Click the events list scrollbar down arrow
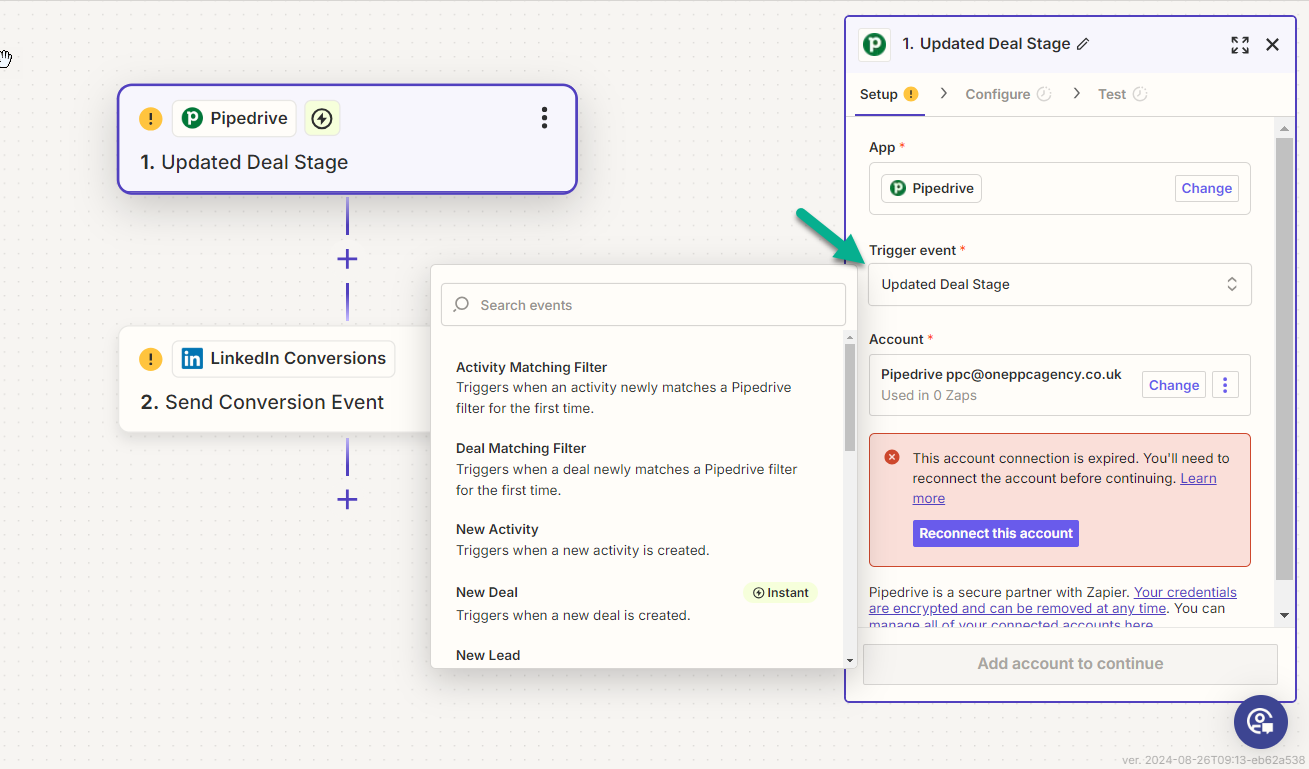 point(850,660)
